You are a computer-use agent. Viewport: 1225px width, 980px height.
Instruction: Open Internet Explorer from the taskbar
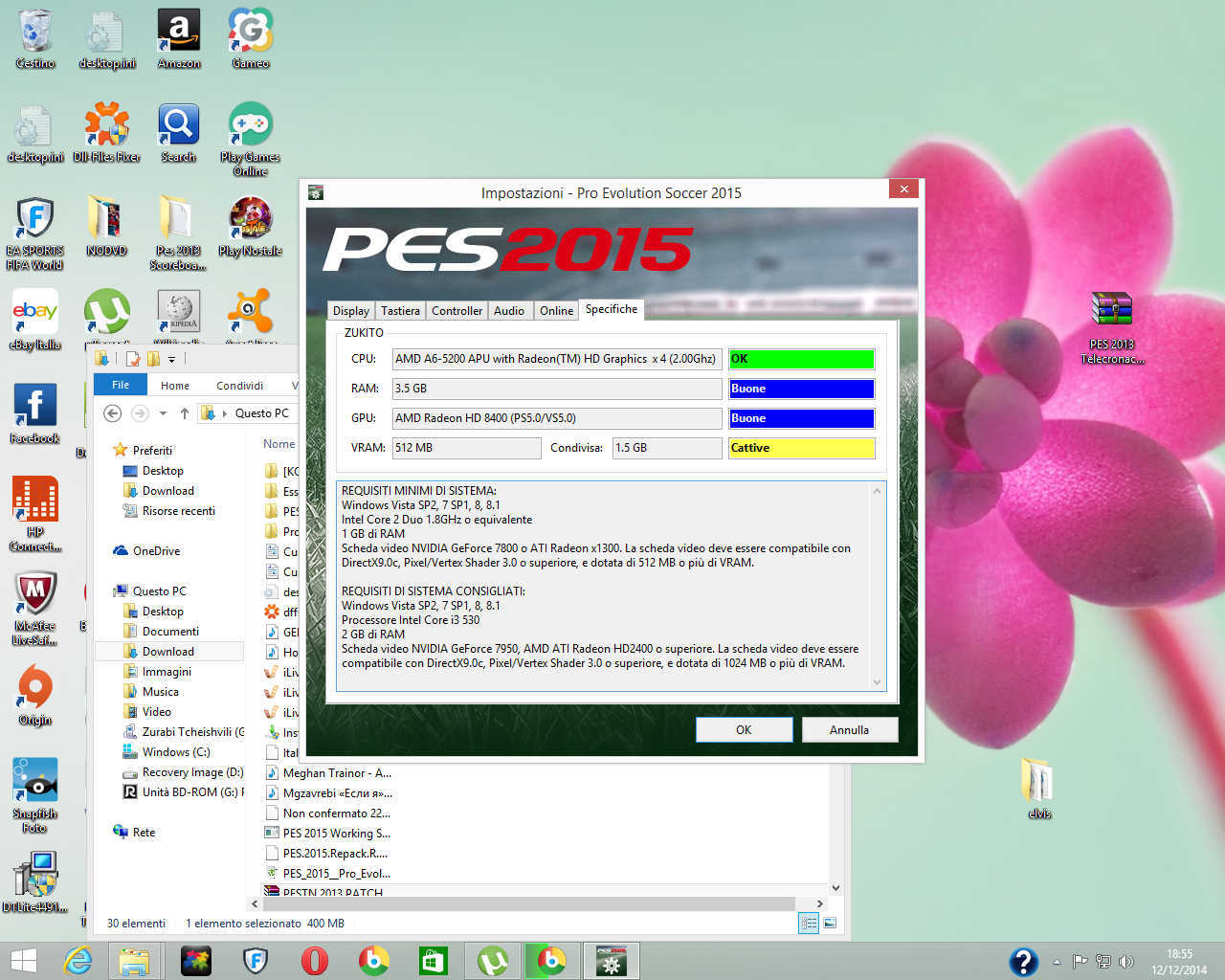[x=77, y=961]
